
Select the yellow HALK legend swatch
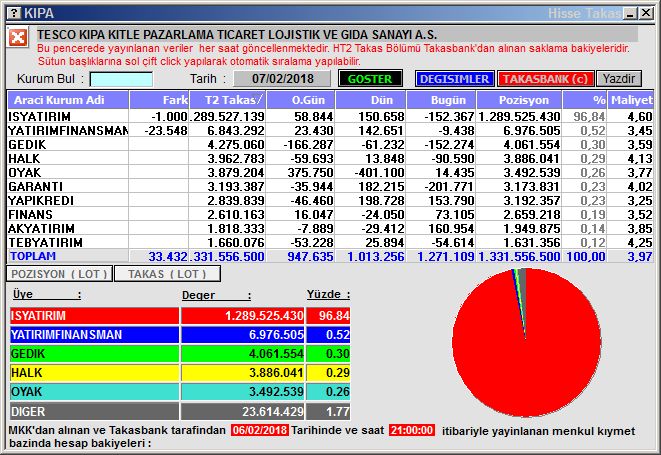[x=94, y=373]
